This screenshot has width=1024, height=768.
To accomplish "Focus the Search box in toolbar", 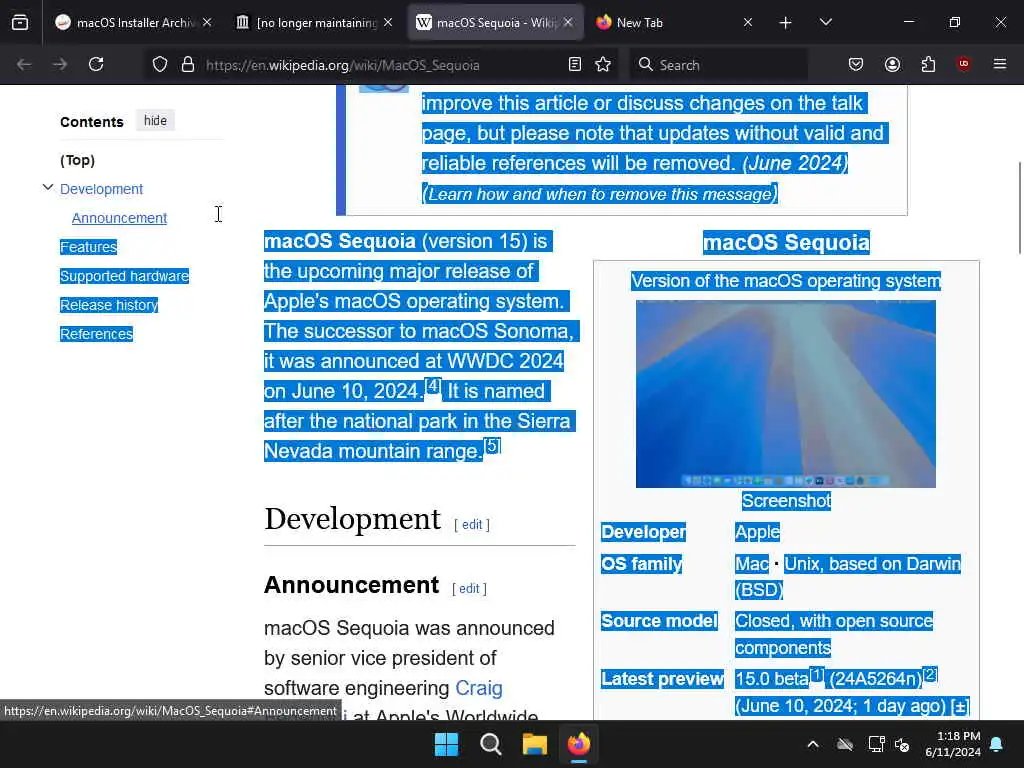I will [718, 65].
